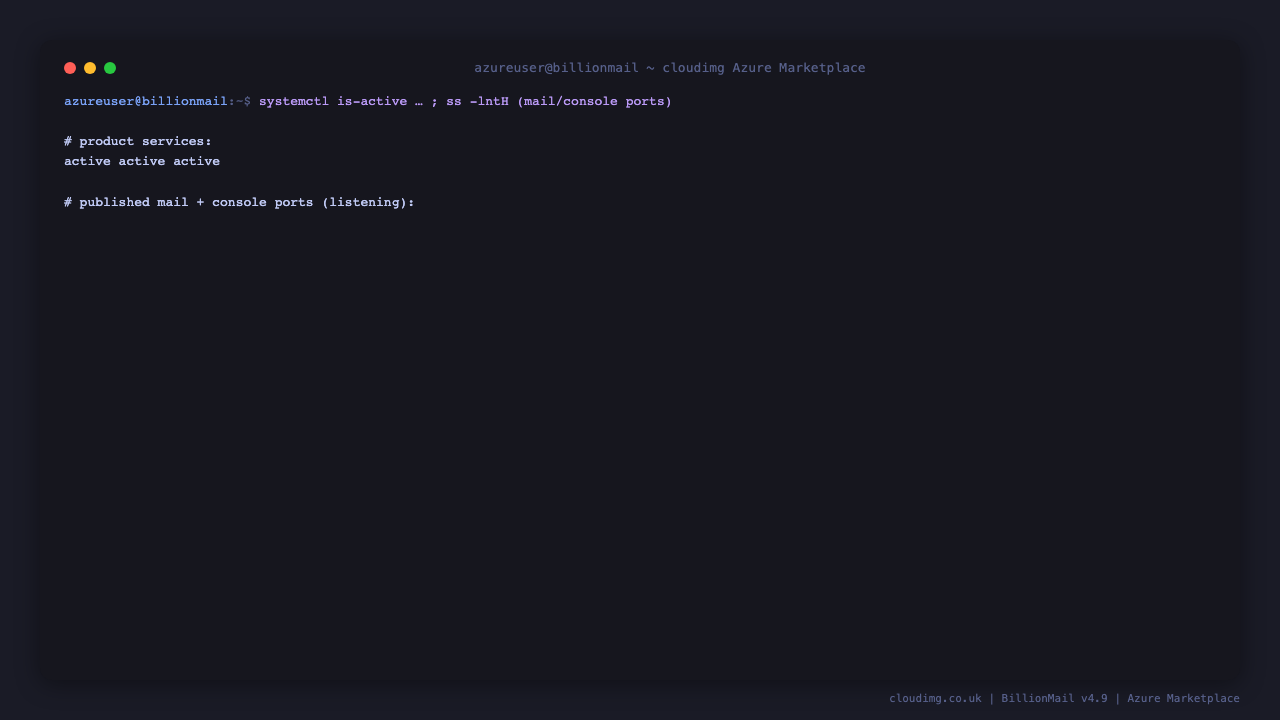Click the green maximize window dot
This screenshot has width=1280, height=720.
[x=110, y=68]
